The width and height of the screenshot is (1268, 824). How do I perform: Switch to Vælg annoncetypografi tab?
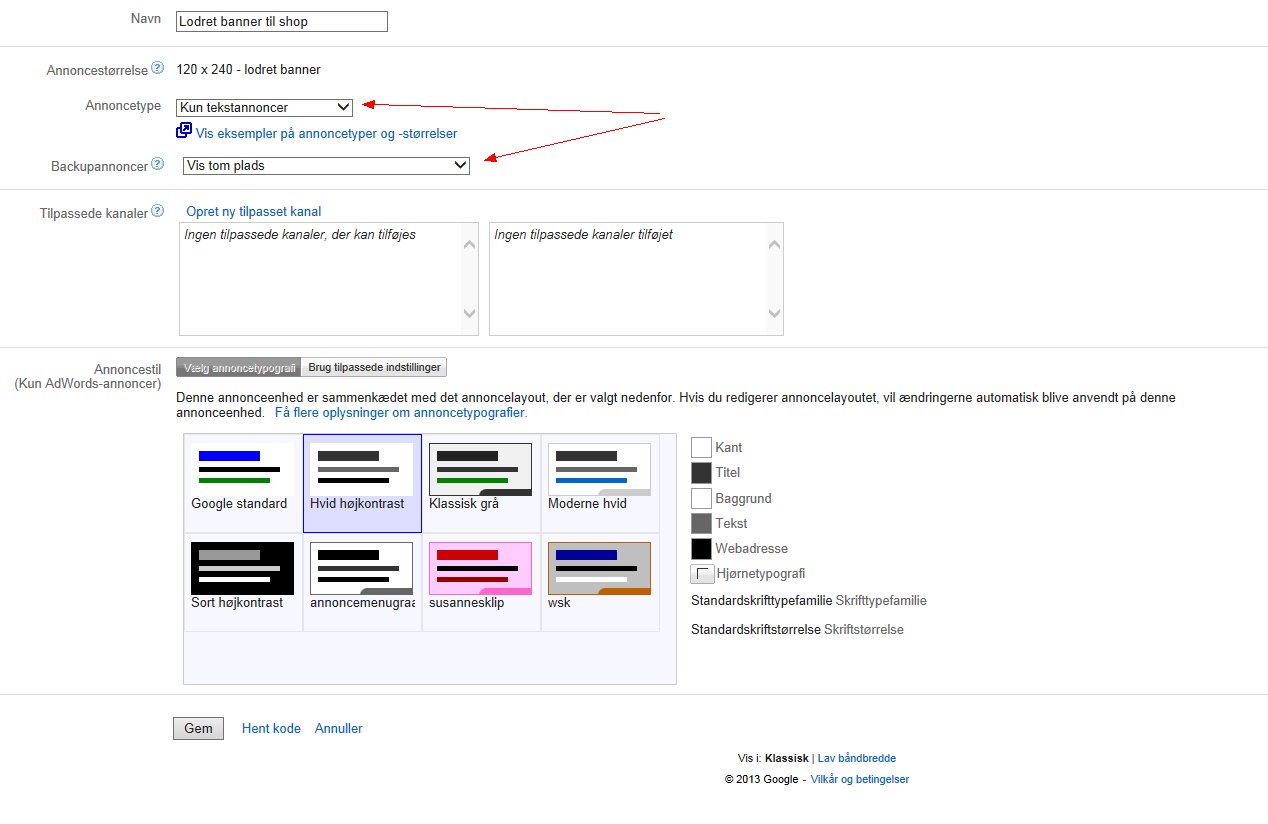pos(238,367)
